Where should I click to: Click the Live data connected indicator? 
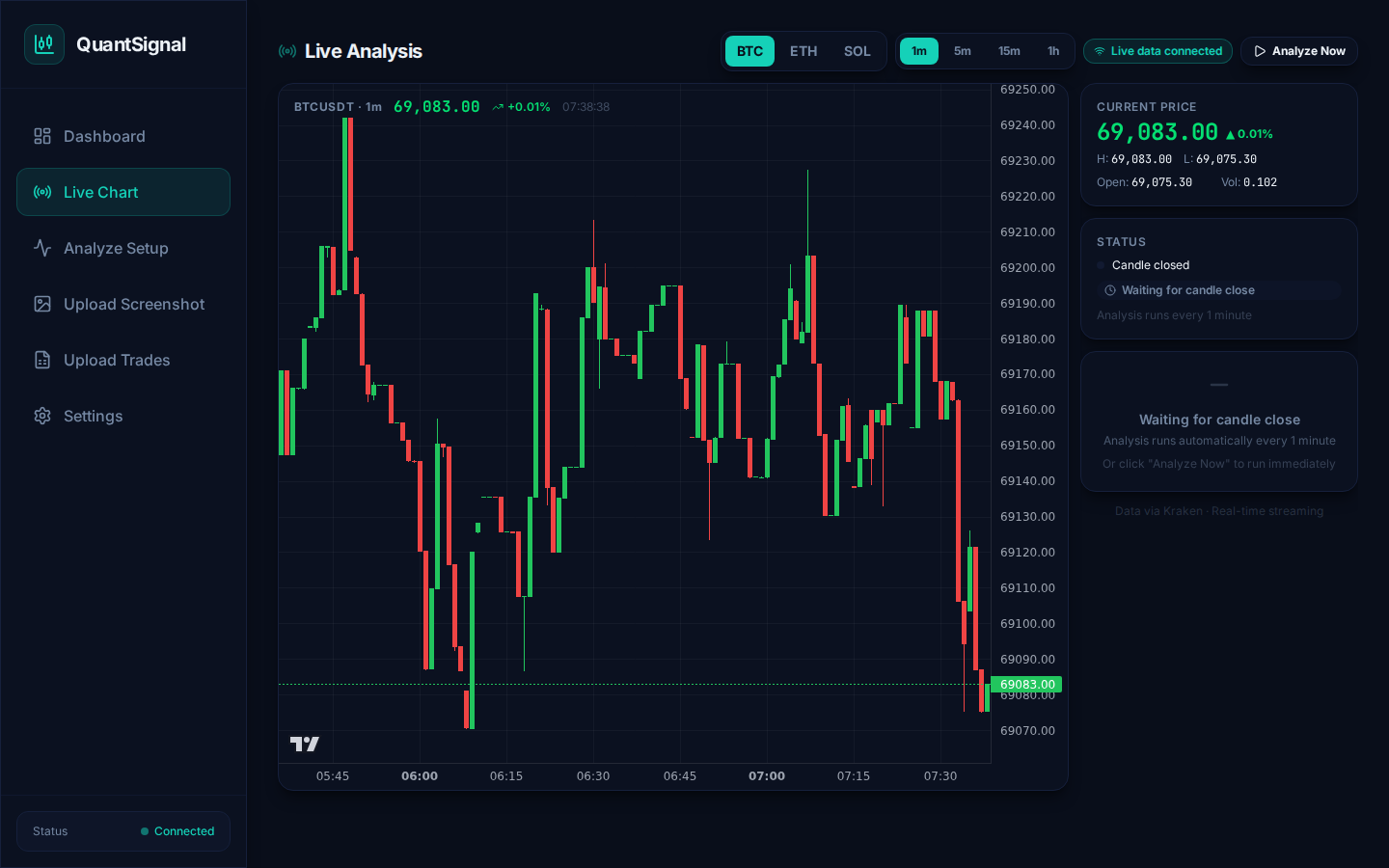point(1157,51)
